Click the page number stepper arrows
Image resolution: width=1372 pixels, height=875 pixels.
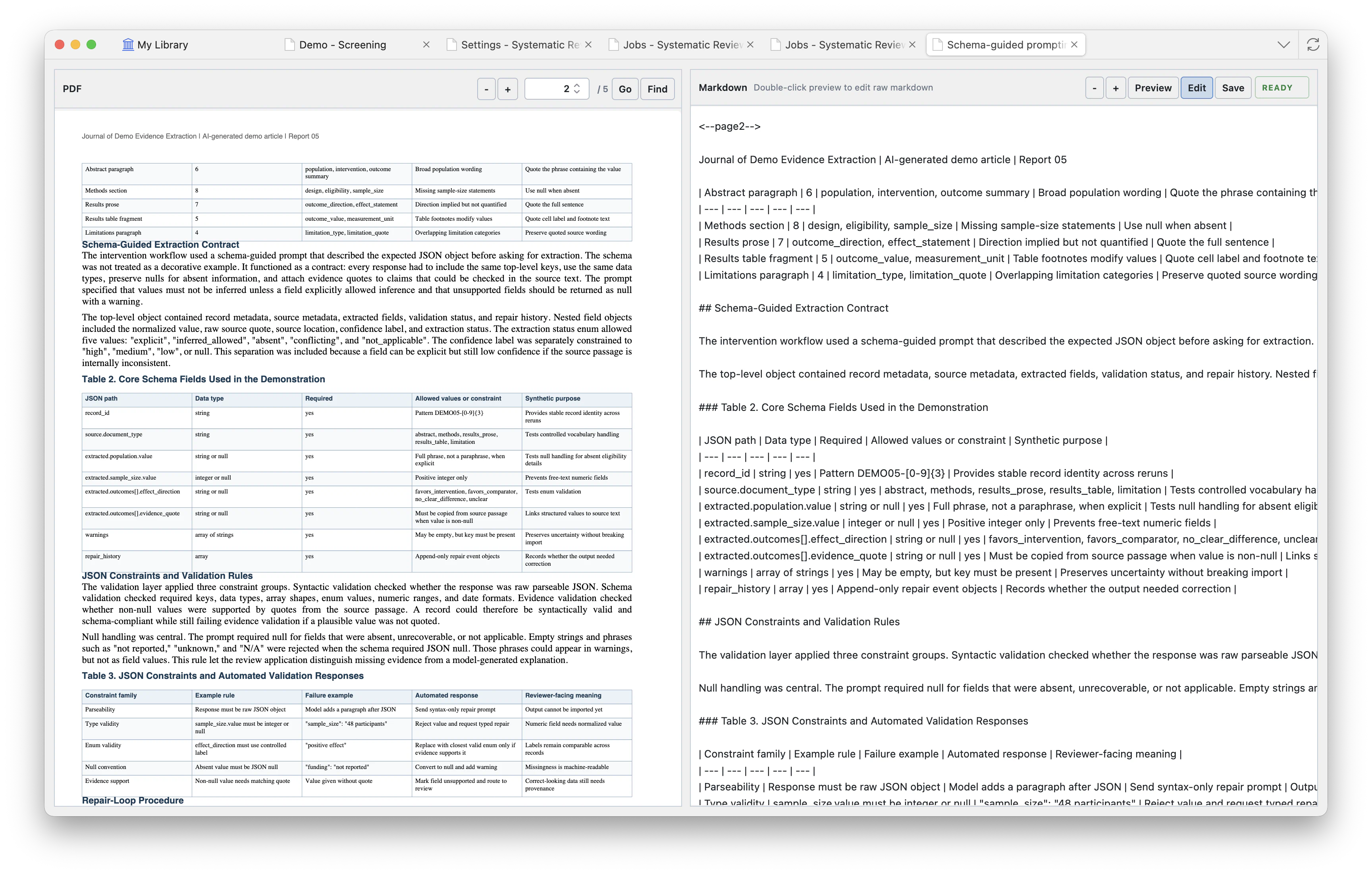coord(576,89)
